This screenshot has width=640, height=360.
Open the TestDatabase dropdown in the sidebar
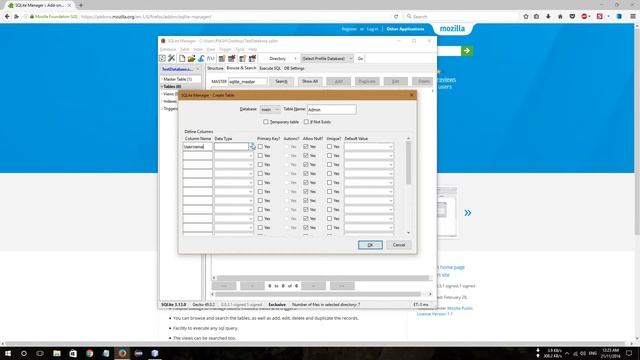tap(180, 69)
